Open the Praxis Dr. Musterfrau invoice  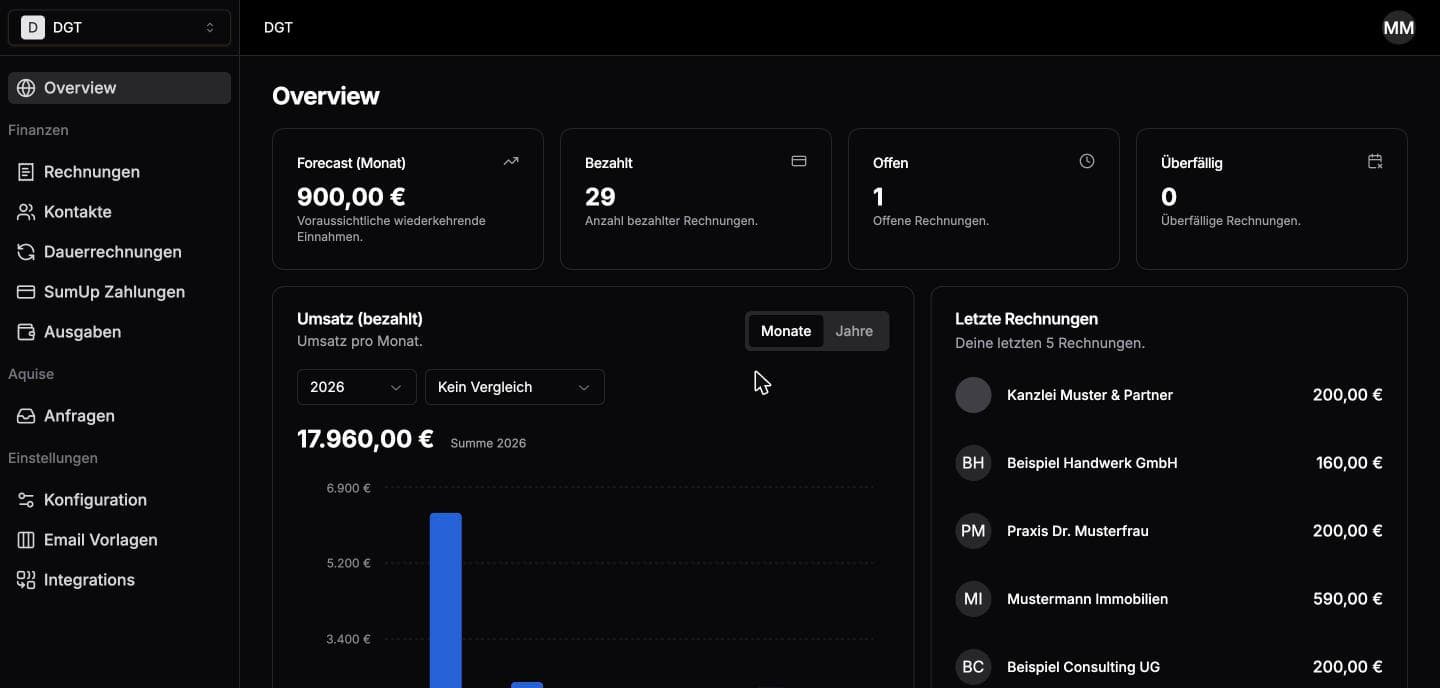click(x=1169, y=531)
